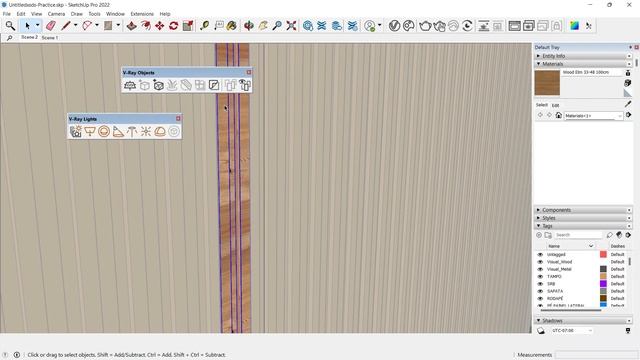Screen dimensions: 640x360
Task: Collapse the Tags panel
Action: (x=583, y=226)
